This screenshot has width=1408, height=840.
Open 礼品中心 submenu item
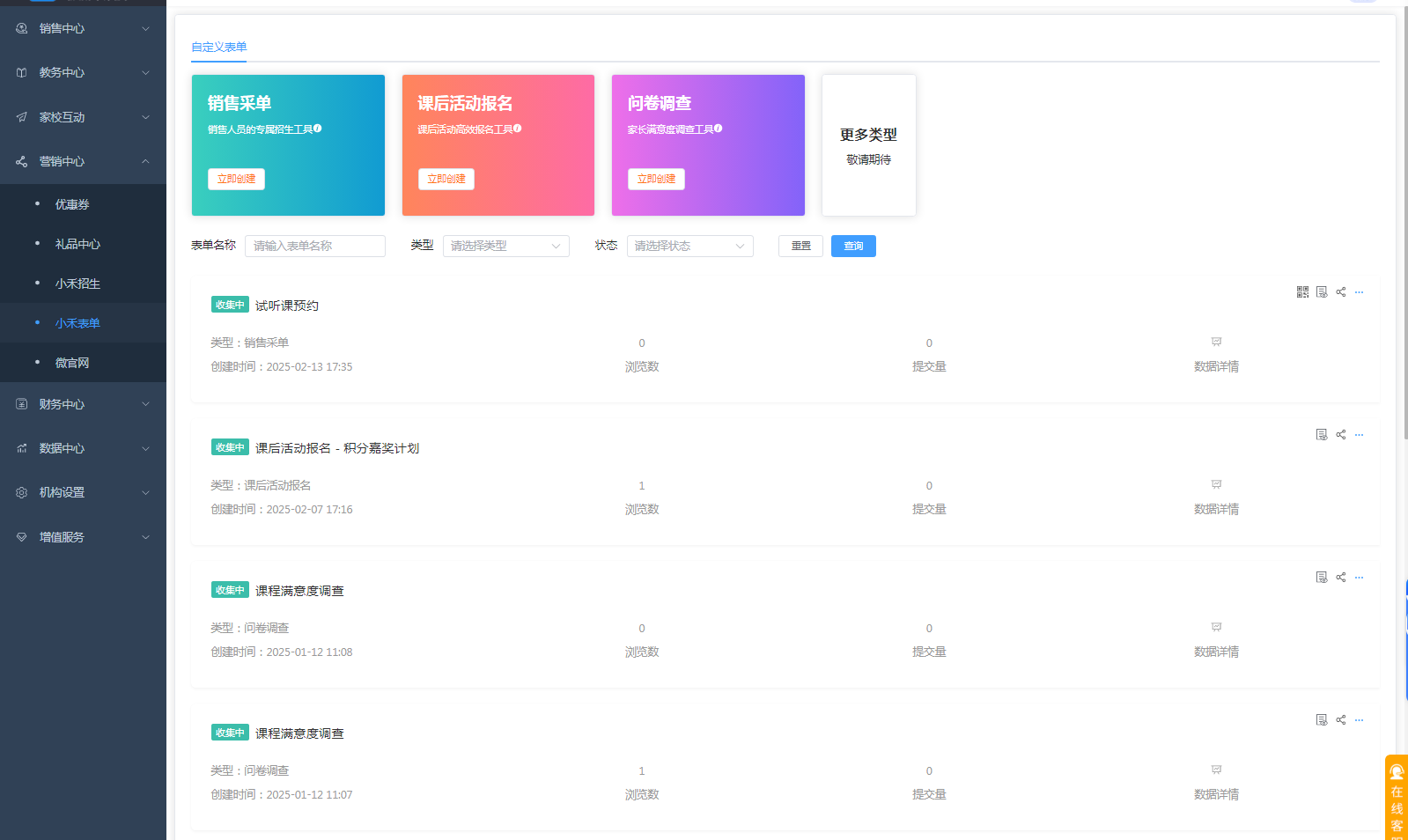[x=83, y=244]
